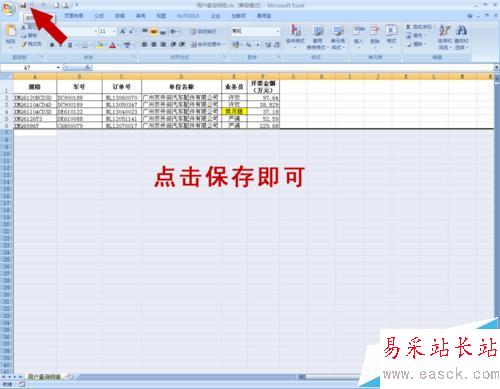Viewport: 500px width, 389px height.
Task: Open the conditional formatting dropdown
Action: click(x=295, y=36)
